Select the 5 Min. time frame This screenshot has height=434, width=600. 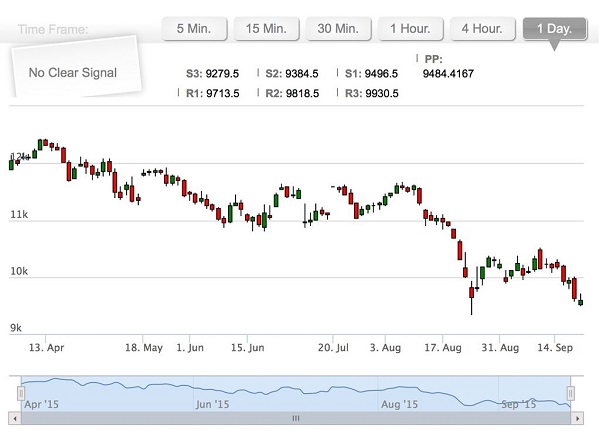click(194, 29)
